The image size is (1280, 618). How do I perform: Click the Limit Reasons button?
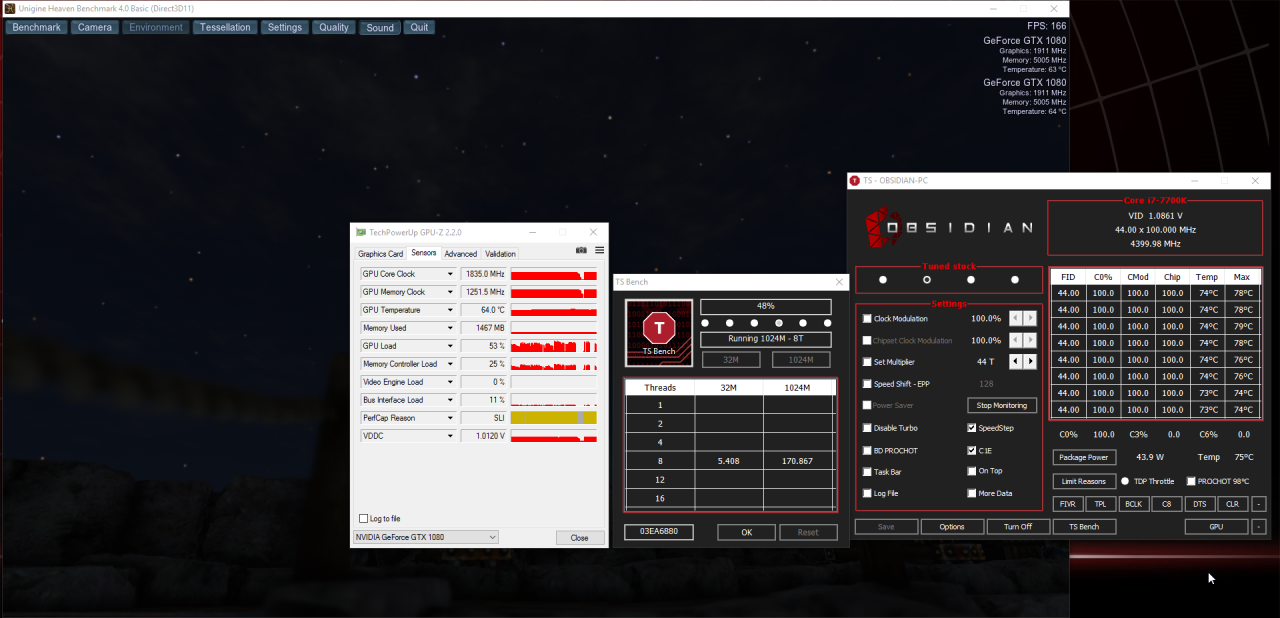click(1084, 481)
